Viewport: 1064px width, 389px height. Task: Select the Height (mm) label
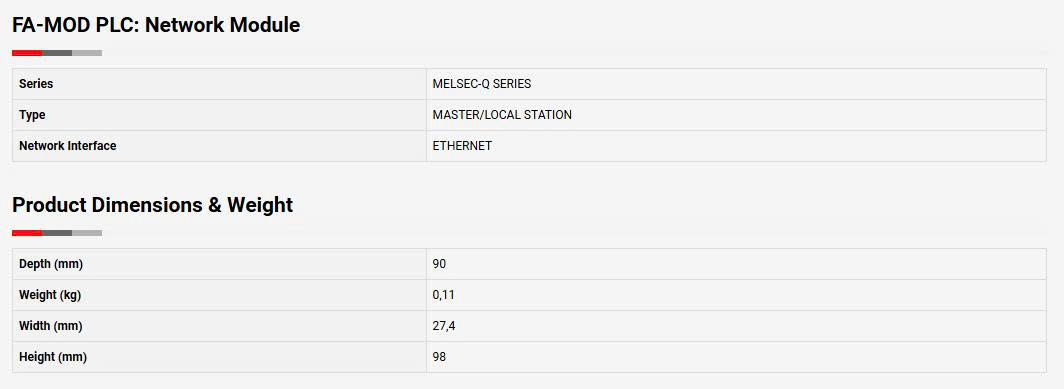coord(53,356)
